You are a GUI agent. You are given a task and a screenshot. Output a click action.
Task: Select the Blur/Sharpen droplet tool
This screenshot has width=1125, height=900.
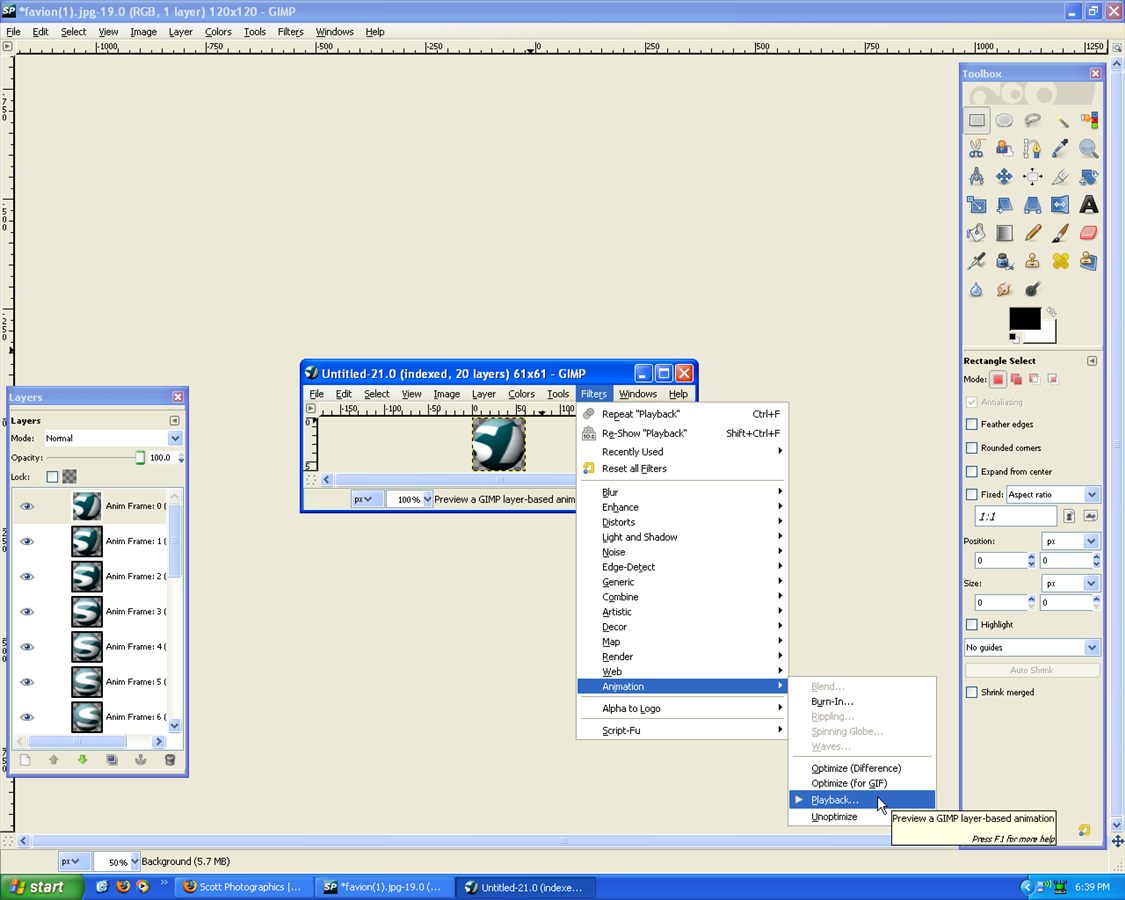tap(976, 289)
